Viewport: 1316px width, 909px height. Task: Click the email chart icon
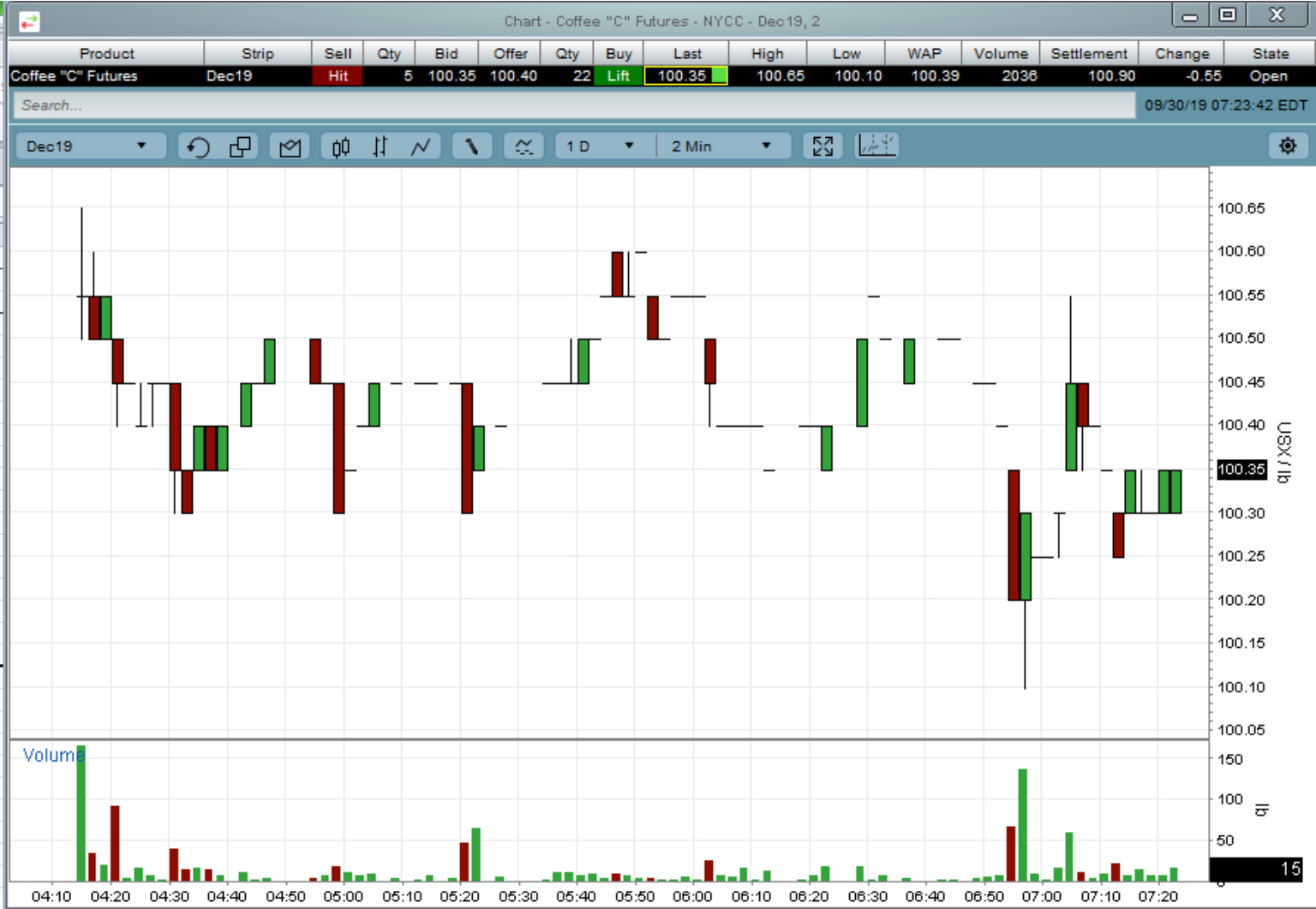coord(290,147)
